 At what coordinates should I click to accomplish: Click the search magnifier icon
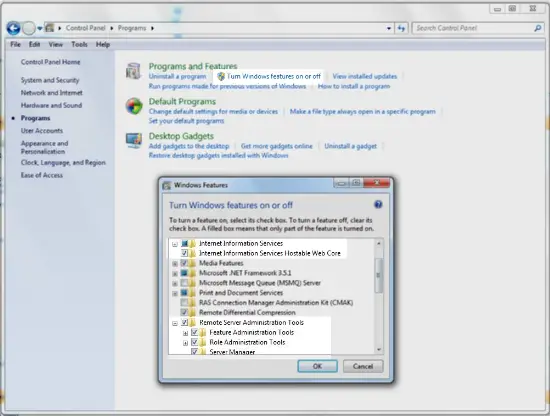click(x=537, y=28)
